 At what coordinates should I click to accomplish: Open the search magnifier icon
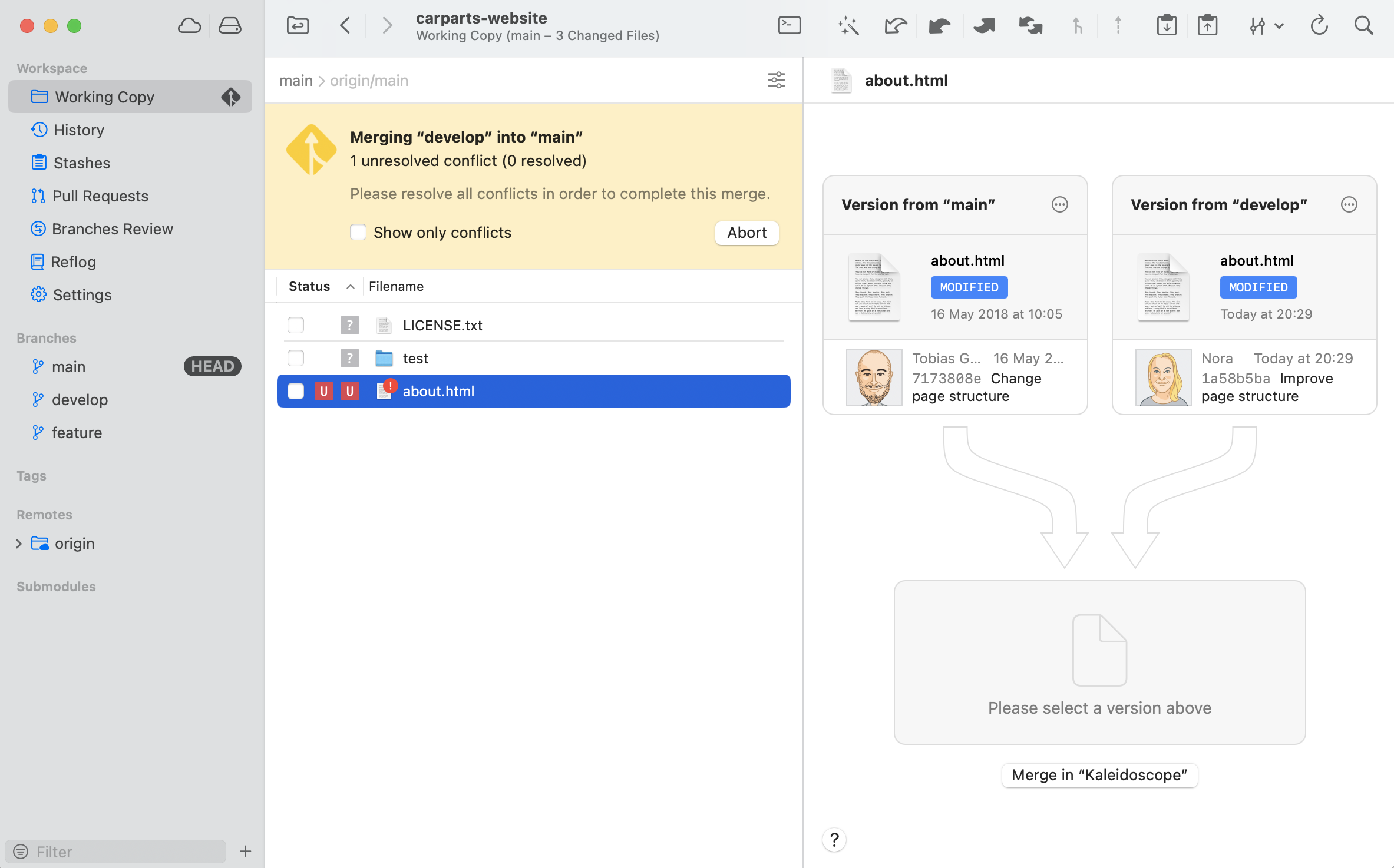tap(1363, 26)
